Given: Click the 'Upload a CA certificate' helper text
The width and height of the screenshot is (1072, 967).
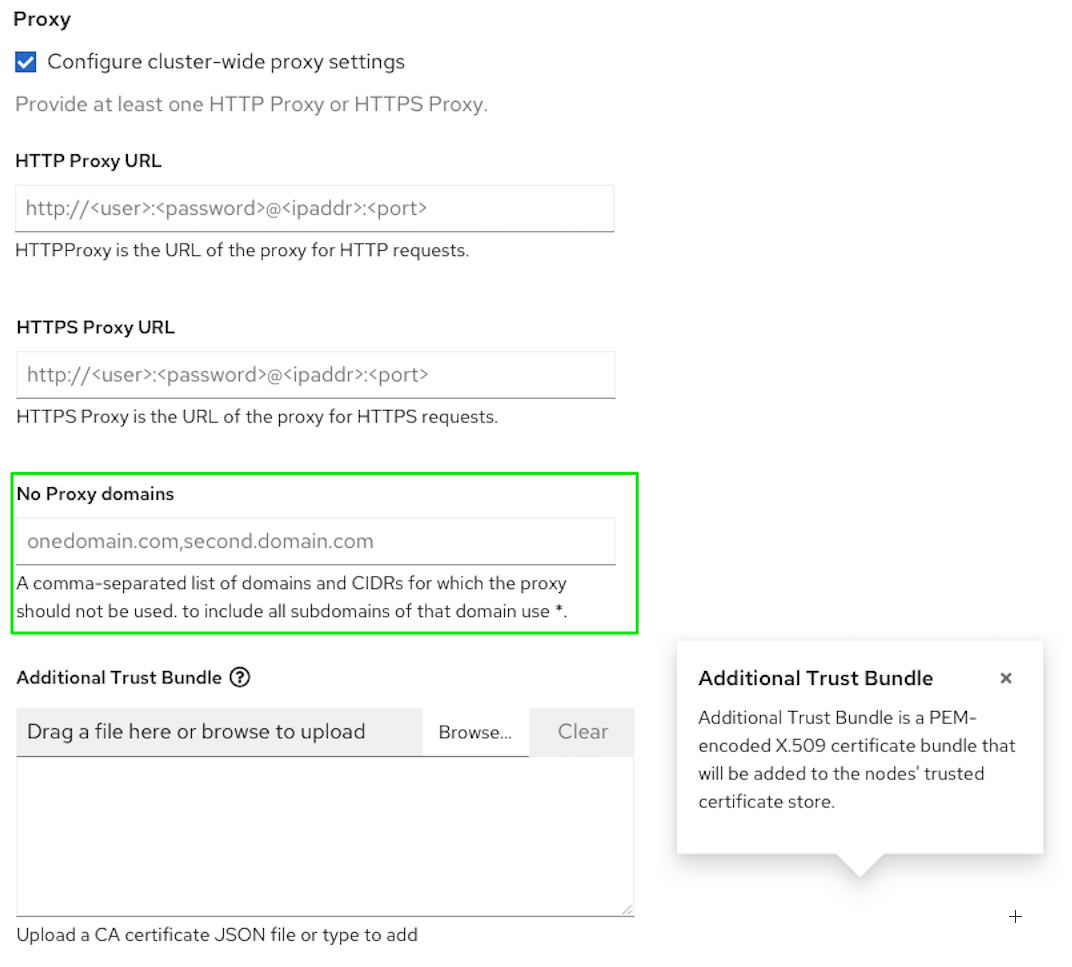Looking at the screenshot, I should click(217, 935).
